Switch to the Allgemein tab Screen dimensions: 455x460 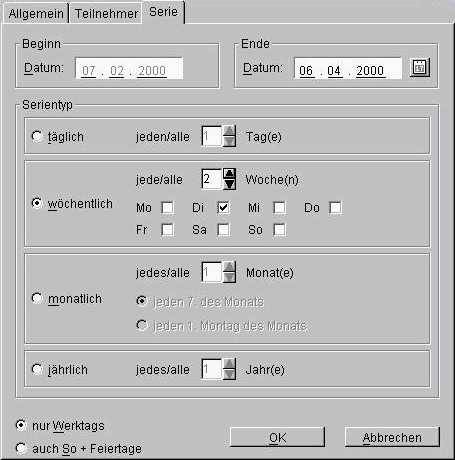(x=36, y=14)
